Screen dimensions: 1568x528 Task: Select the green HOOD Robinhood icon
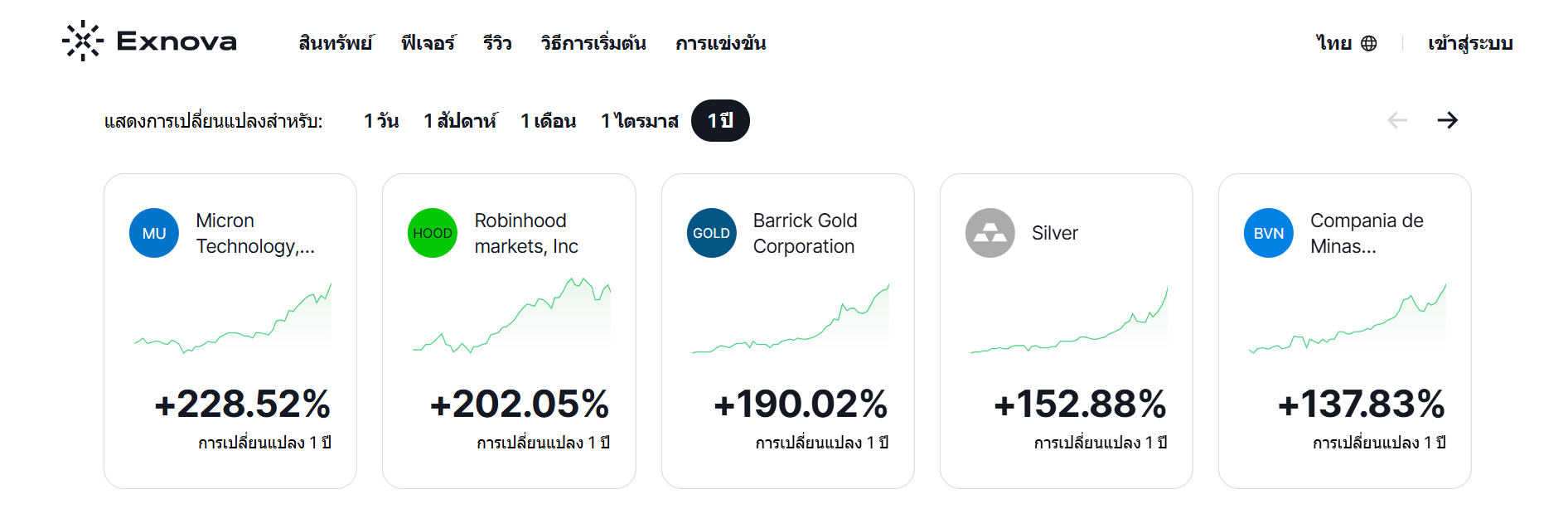[432, 233]
